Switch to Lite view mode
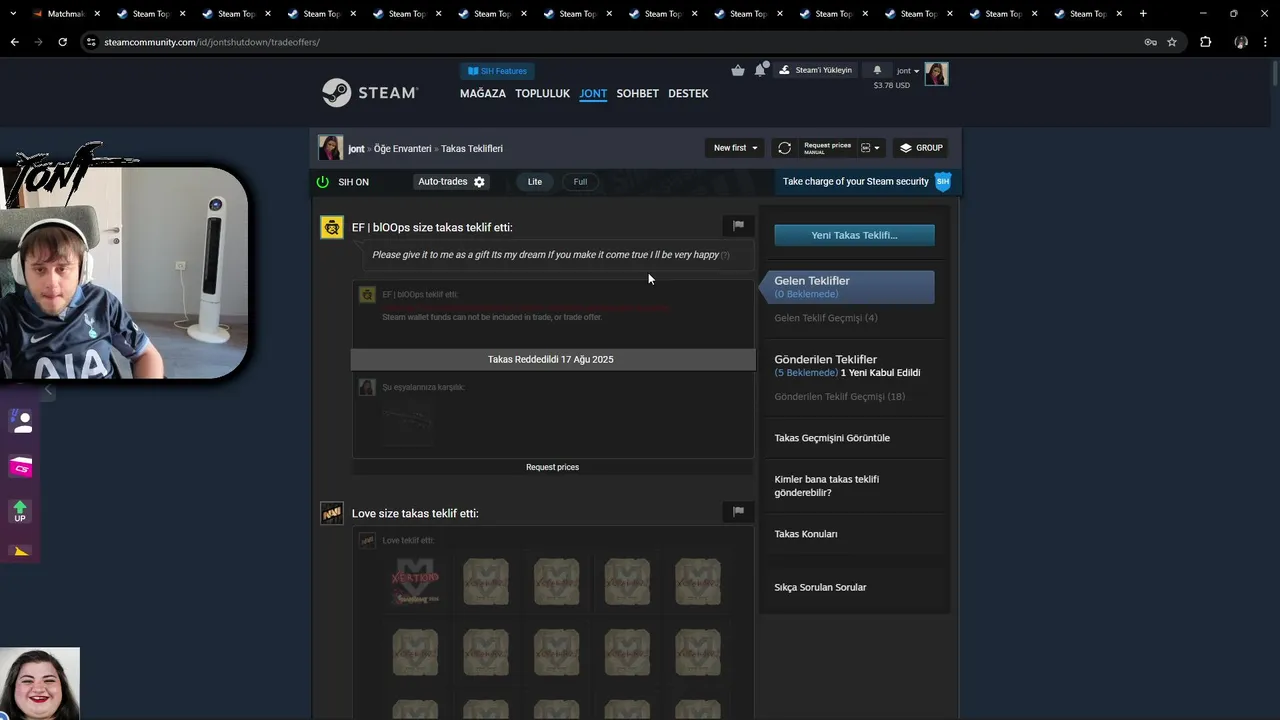The height and width of the screenshot is (720, 1280). [x=535, y=182]
